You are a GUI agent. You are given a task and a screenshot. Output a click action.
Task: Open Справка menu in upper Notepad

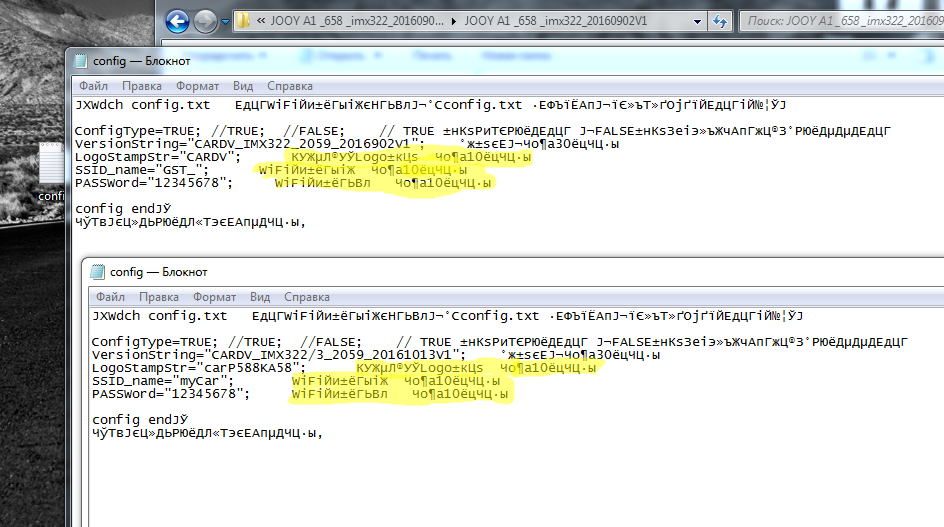[x=290, y=86]
